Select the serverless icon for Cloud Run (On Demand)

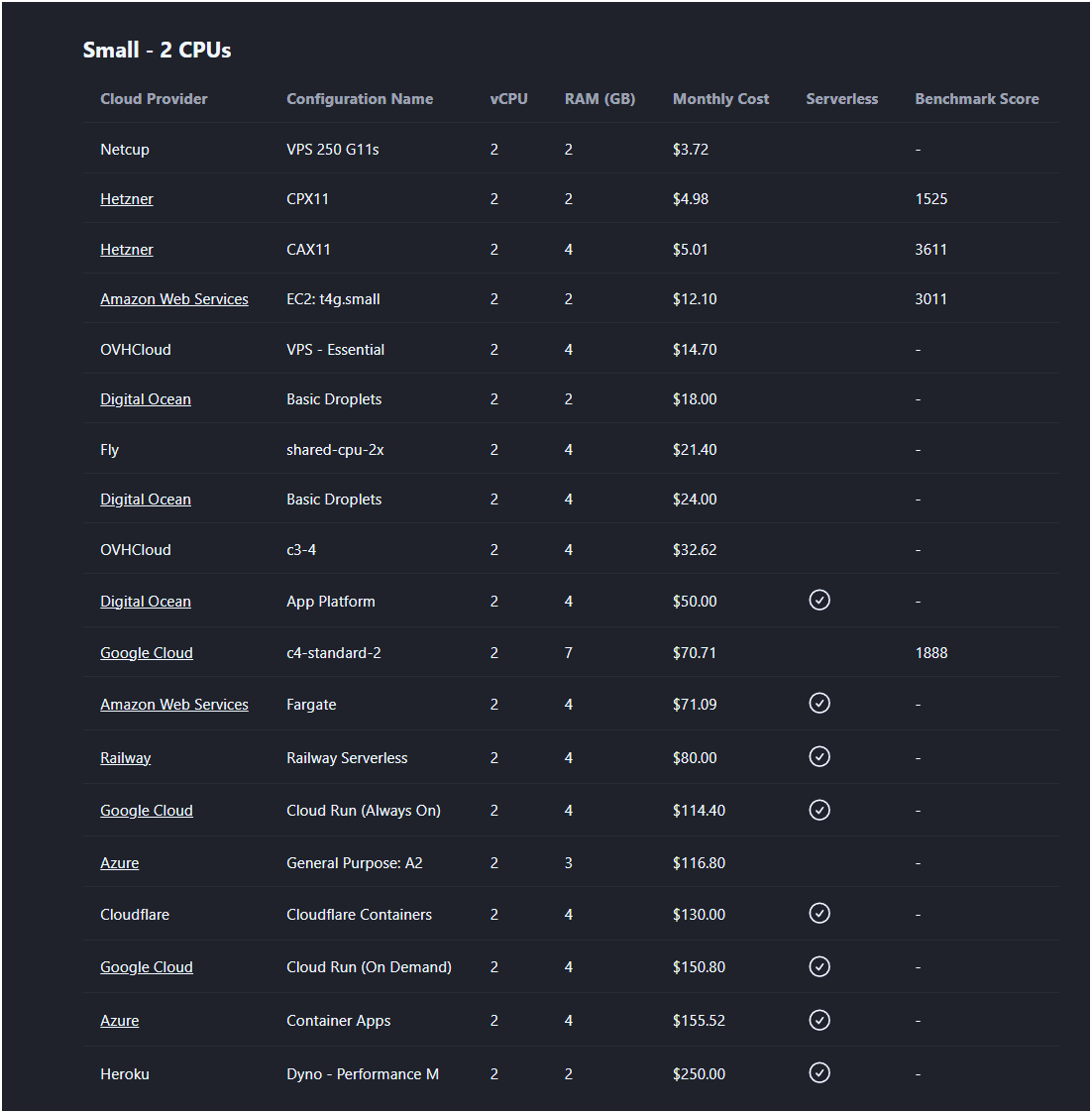(x=819, y=966)
